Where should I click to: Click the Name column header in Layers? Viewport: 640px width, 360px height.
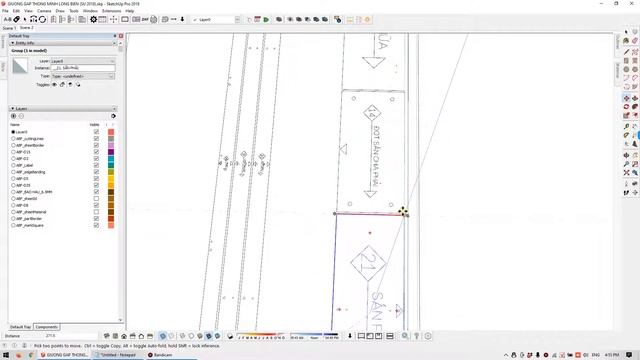(15, 124)
